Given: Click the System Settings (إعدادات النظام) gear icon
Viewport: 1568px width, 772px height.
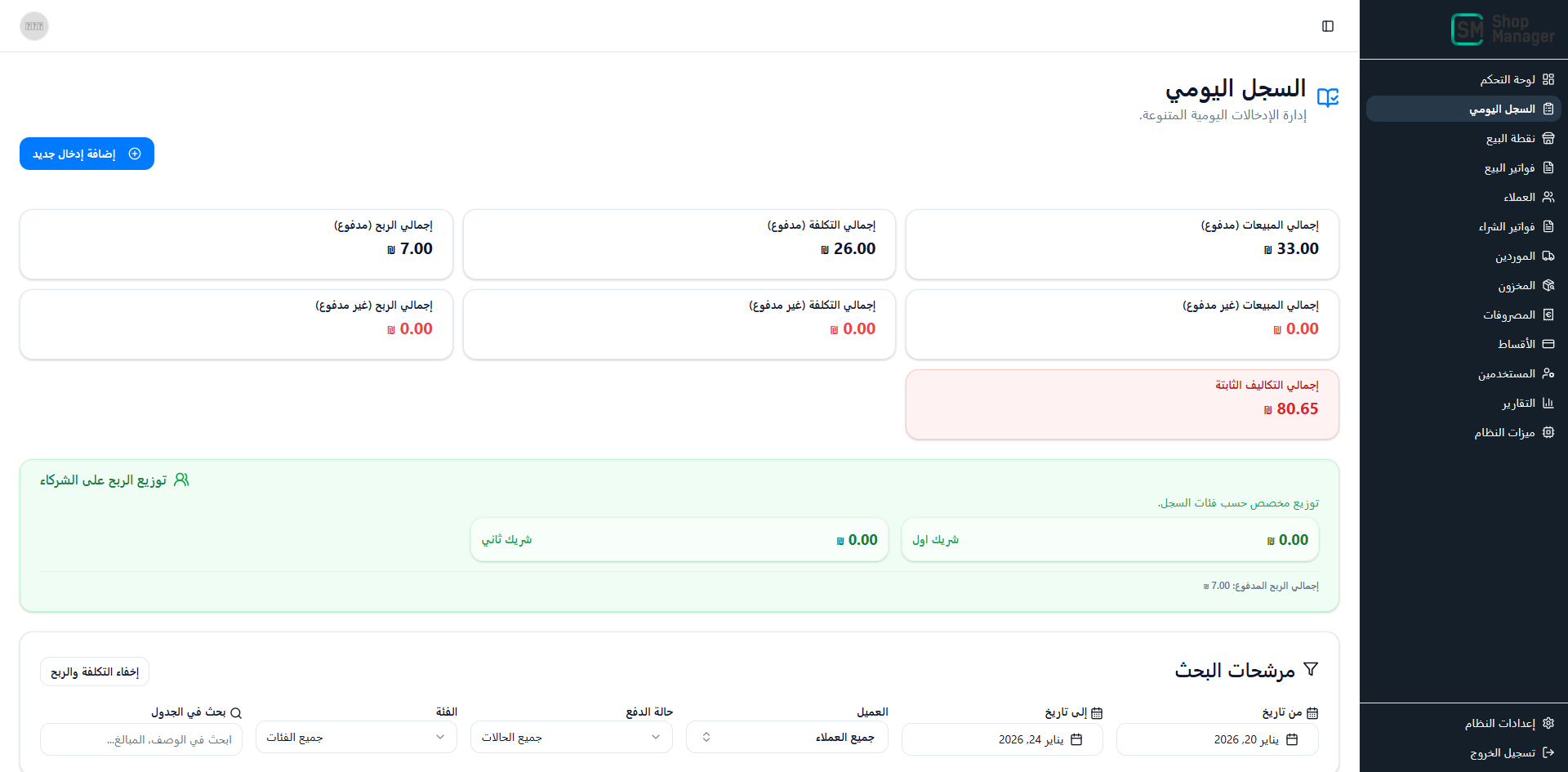Looking at the screenshot, I should [1548, 723].
